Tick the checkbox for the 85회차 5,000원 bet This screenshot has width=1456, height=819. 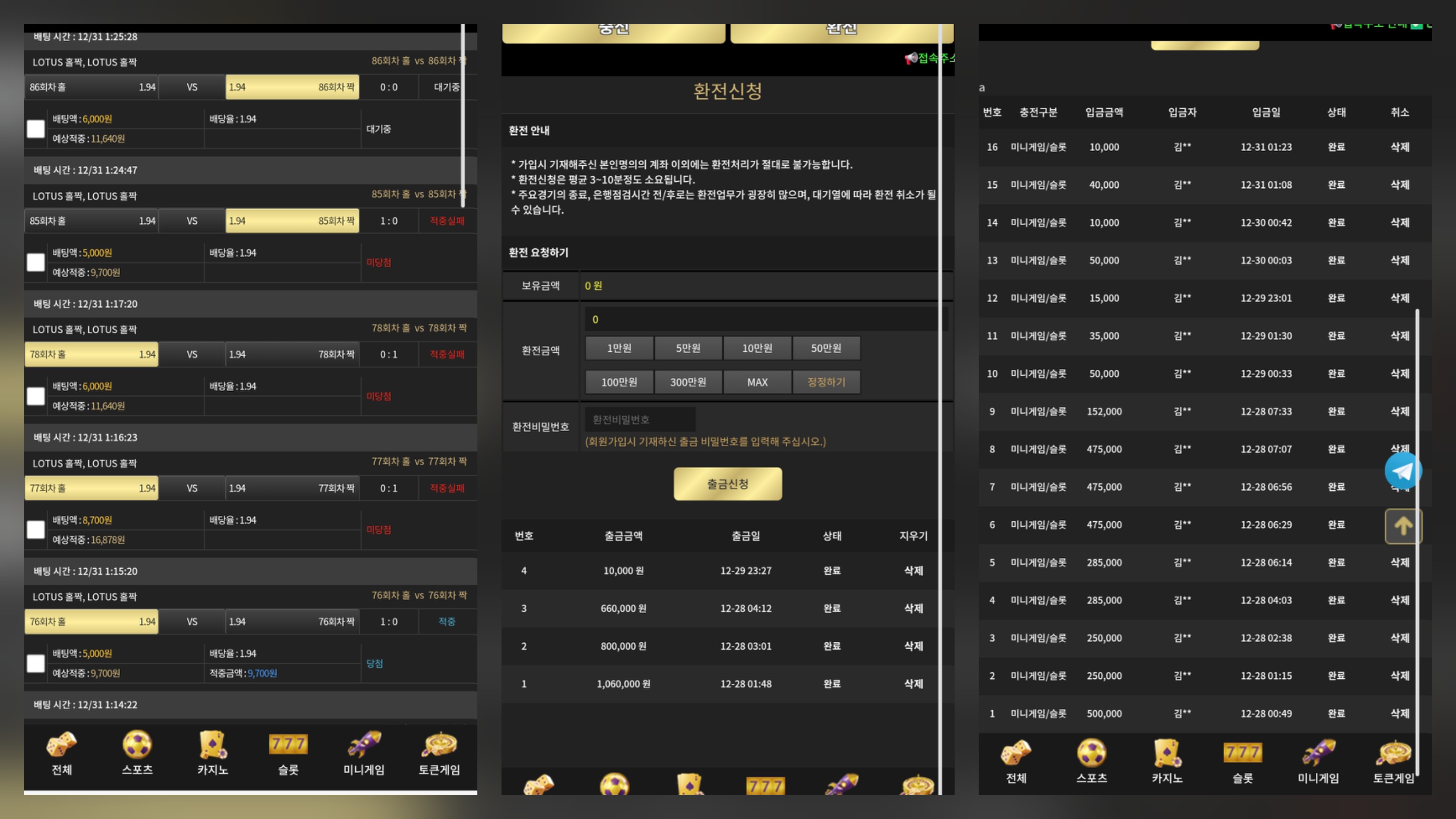click(x=36, y=262)
